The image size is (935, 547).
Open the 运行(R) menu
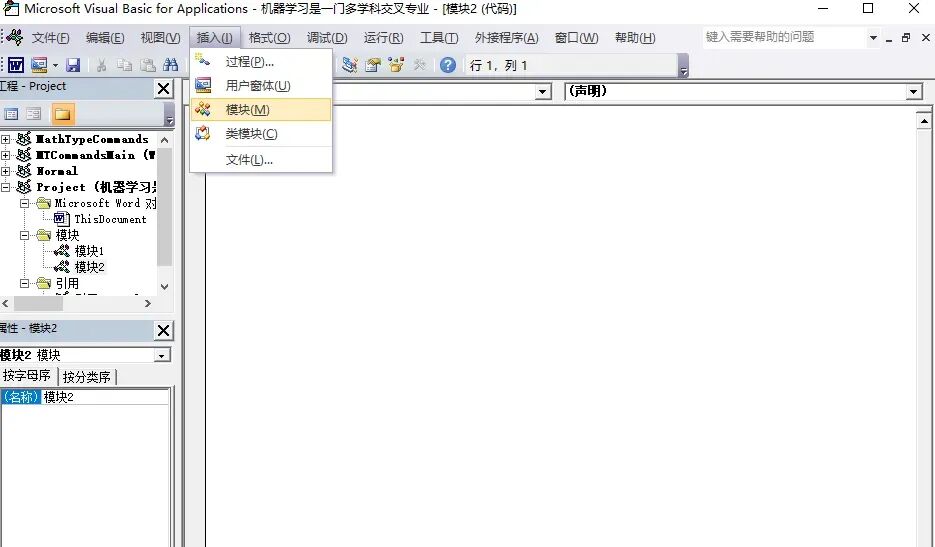(x=383, y=38)
